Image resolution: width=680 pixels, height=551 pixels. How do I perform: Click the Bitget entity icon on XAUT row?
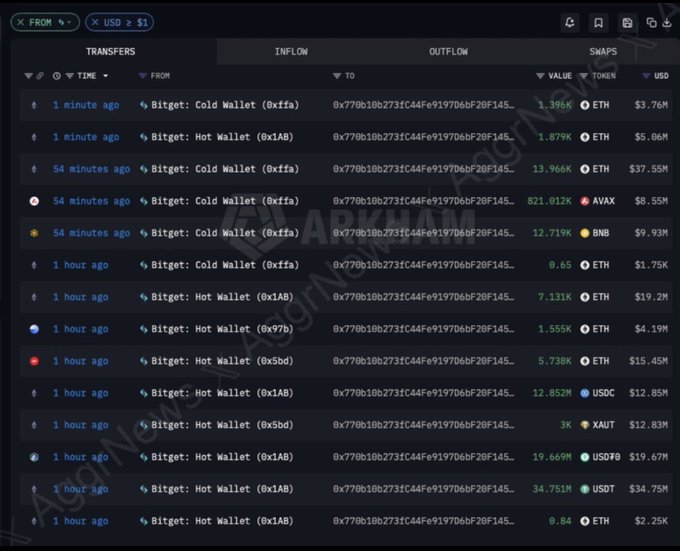click(x=144, y=425)
